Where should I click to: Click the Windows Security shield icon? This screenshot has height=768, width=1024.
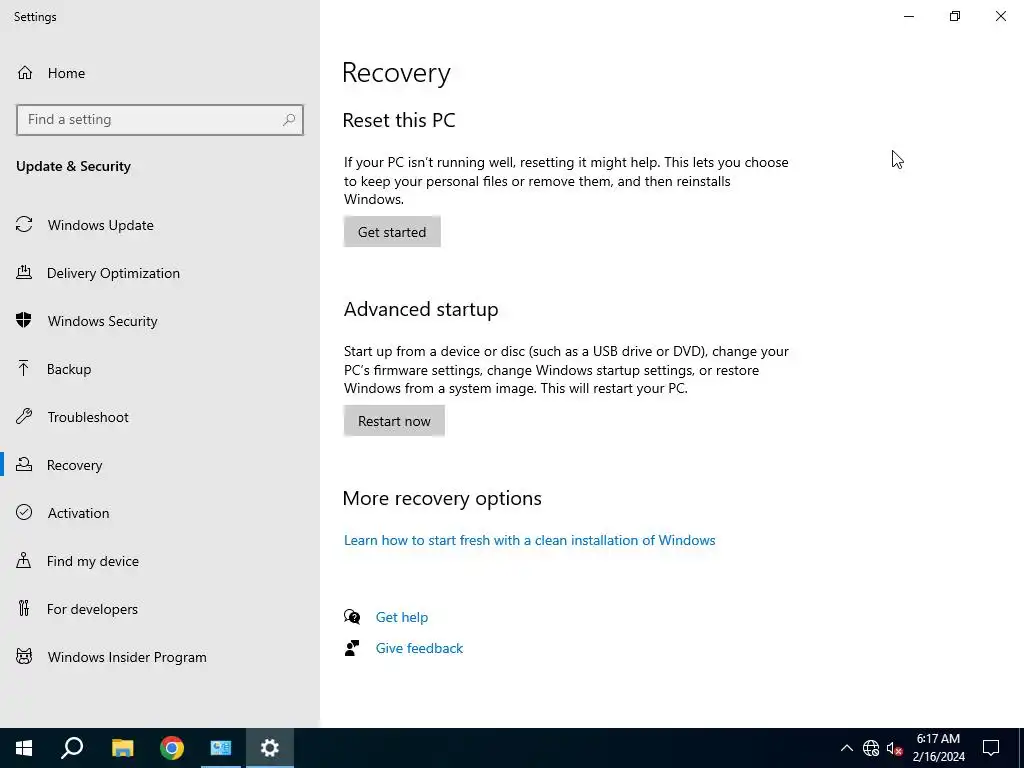24,320
